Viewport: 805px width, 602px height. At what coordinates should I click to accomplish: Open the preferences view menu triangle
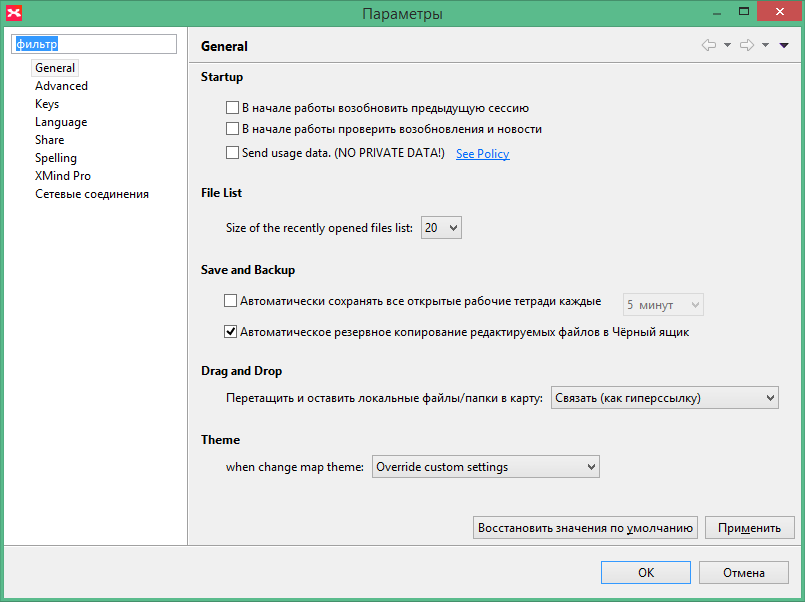784,45
